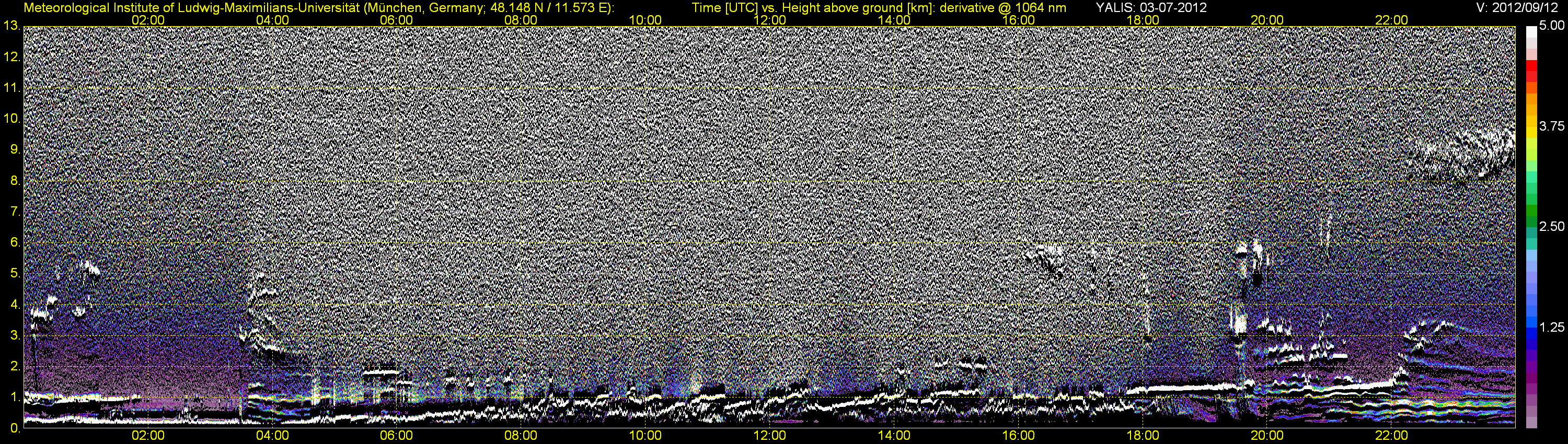Click the 20:00 label on the top time axis

1267,20
